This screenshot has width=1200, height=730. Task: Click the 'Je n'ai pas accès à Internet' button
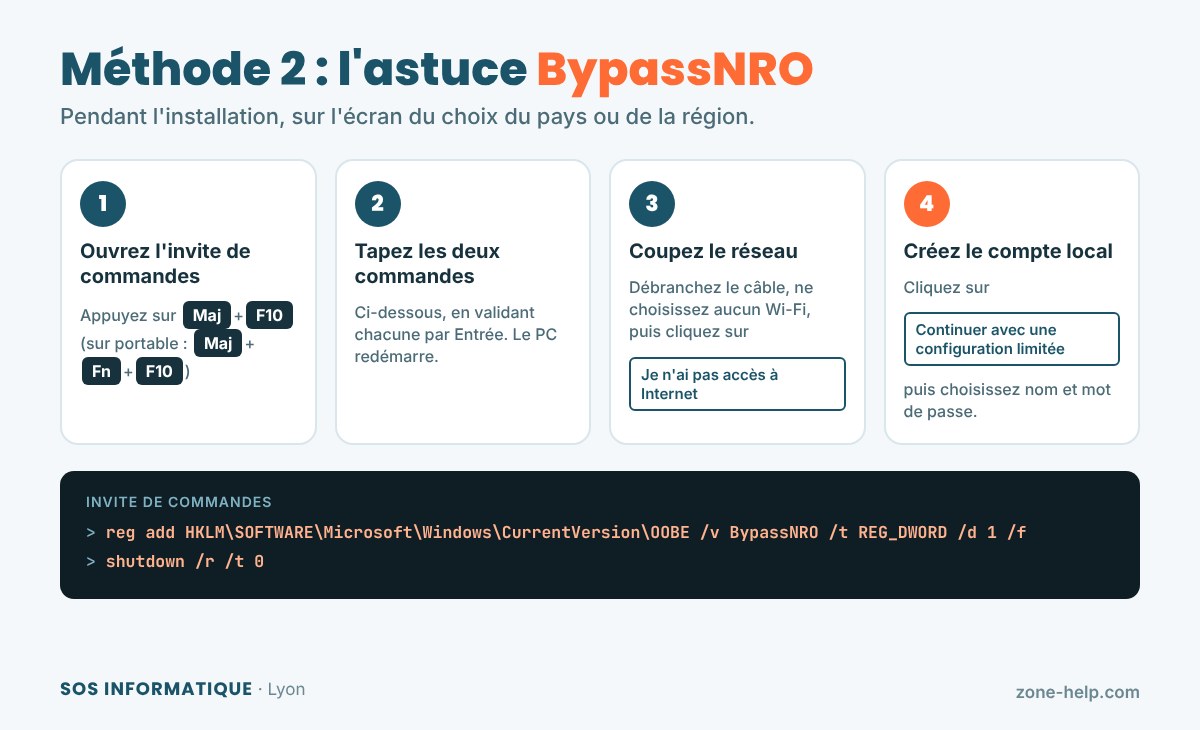737,384
